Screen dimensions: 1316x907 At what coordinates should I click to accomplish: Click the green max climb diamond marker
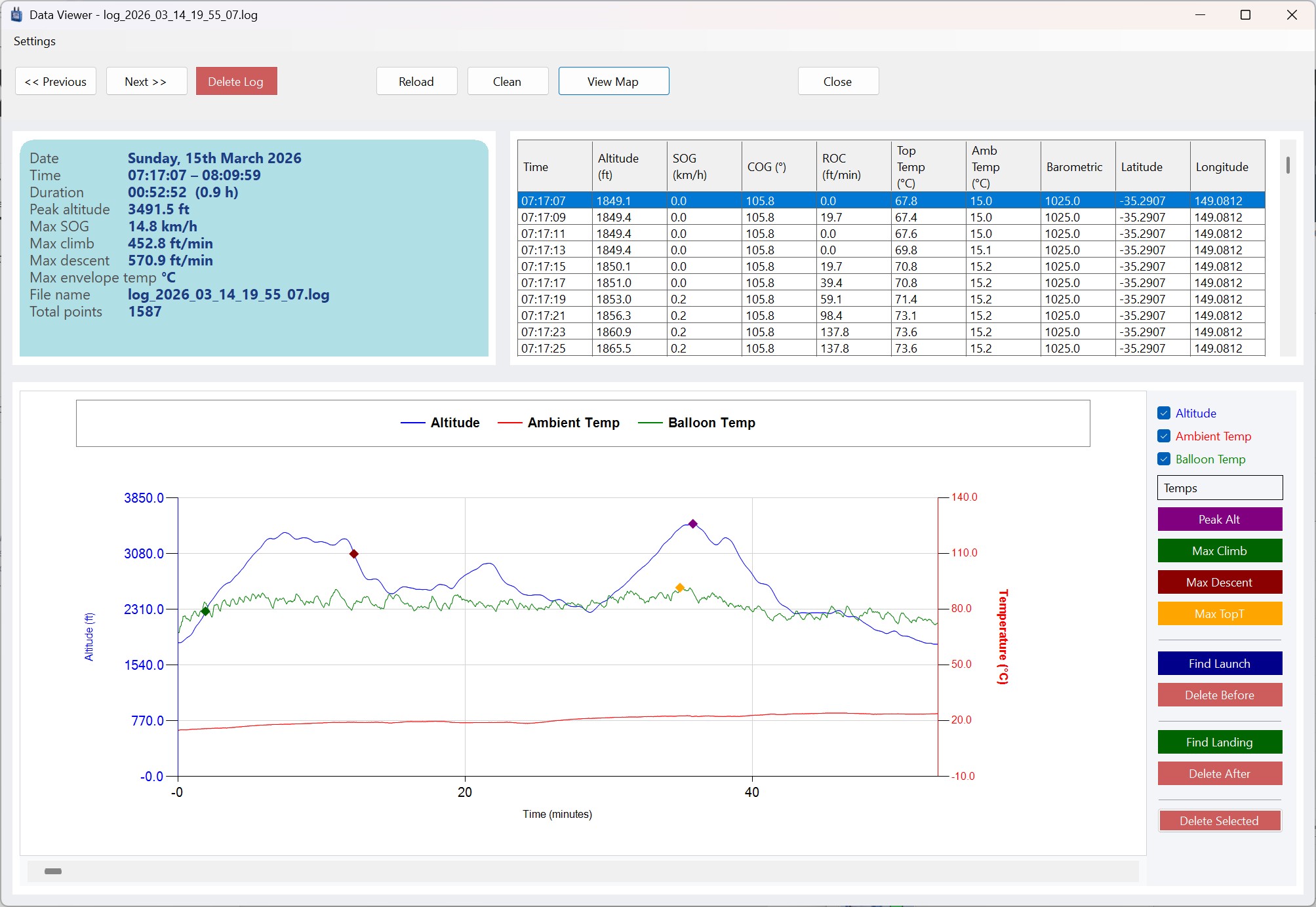(x=205, y=611)
